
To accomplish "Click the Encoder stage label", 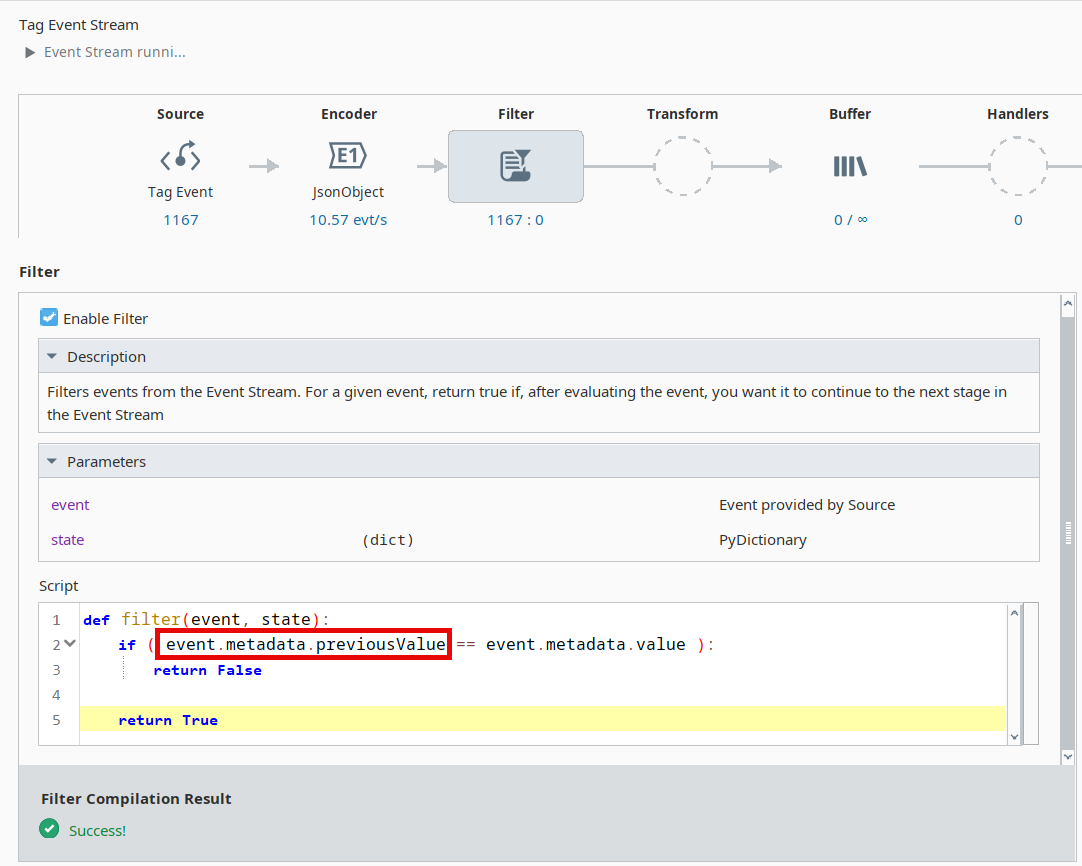I will point(348,114).
